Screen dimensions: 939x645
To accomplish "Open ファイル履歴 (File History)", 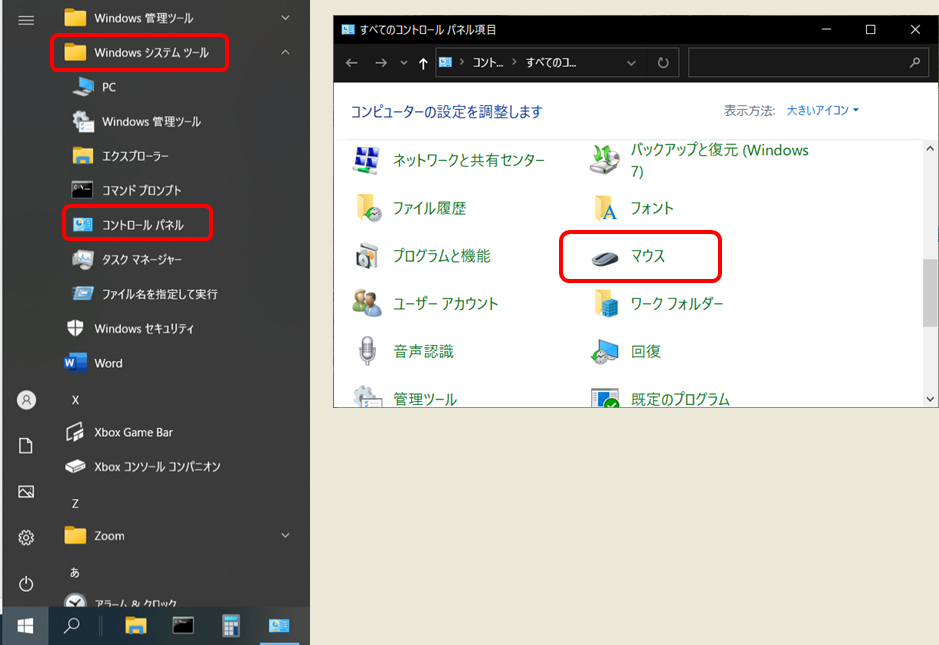I will click(x=428, y=208).
